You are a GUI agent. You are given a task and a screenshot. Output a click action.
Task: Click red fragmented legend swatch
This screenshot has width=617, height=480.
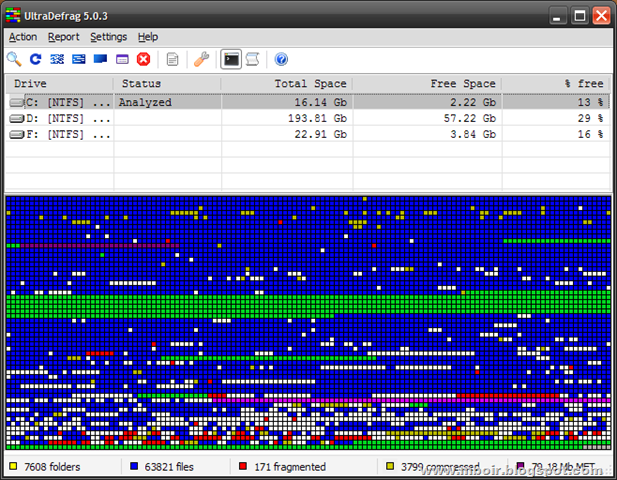tap(243, 466)
